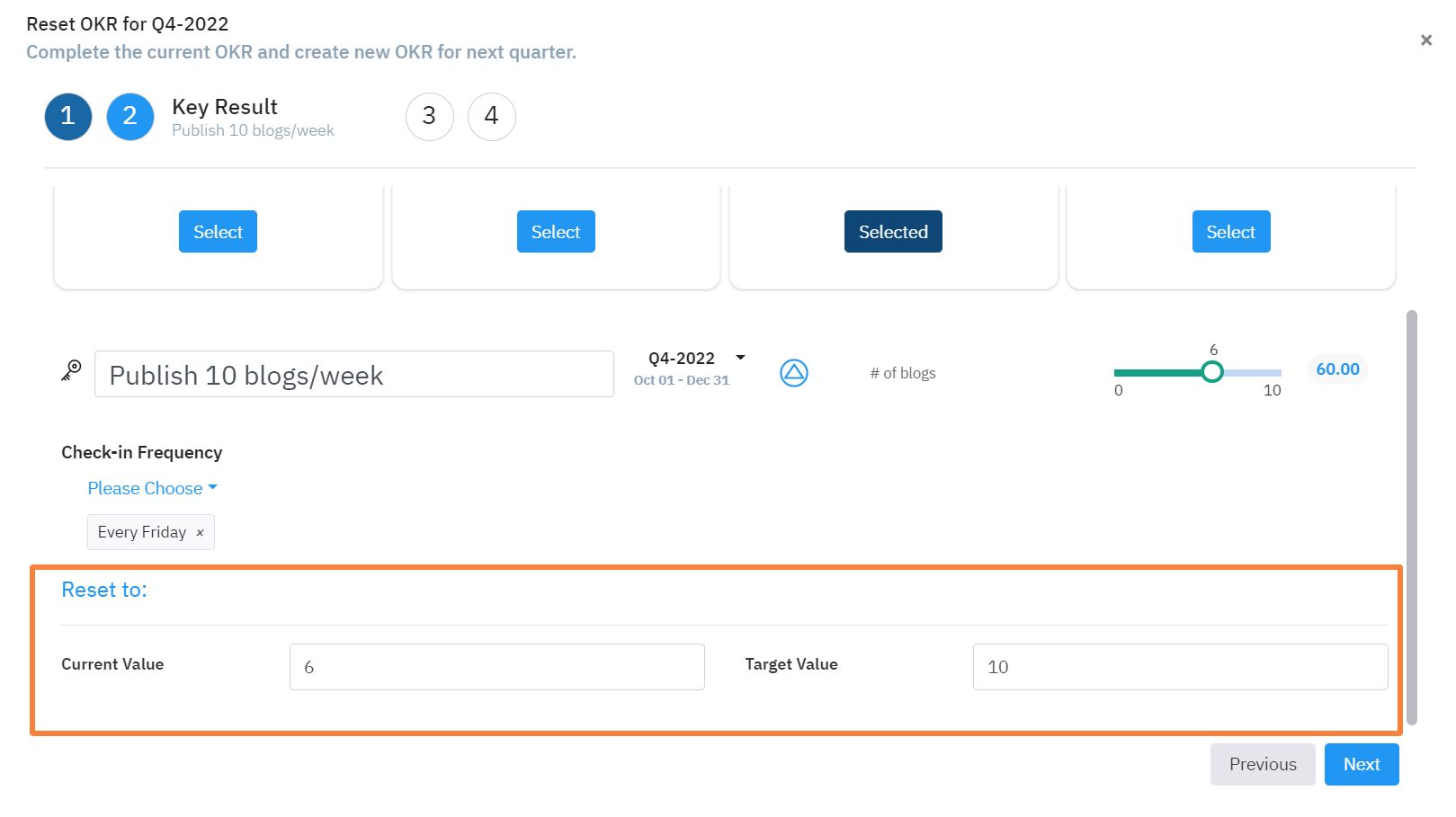Click the Target Value input field
Image resolution: width=1456 pixels, height=817 pixels.
[x=1180, y=667]
